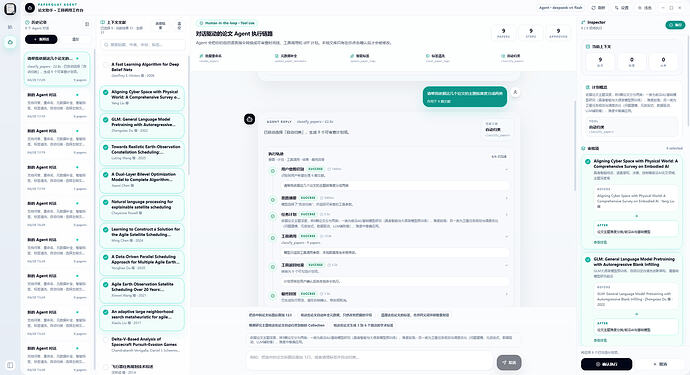Screen dimensions: 690x375
Task: Click the chat area vertical scrollbar
Action: click(575, 145)
